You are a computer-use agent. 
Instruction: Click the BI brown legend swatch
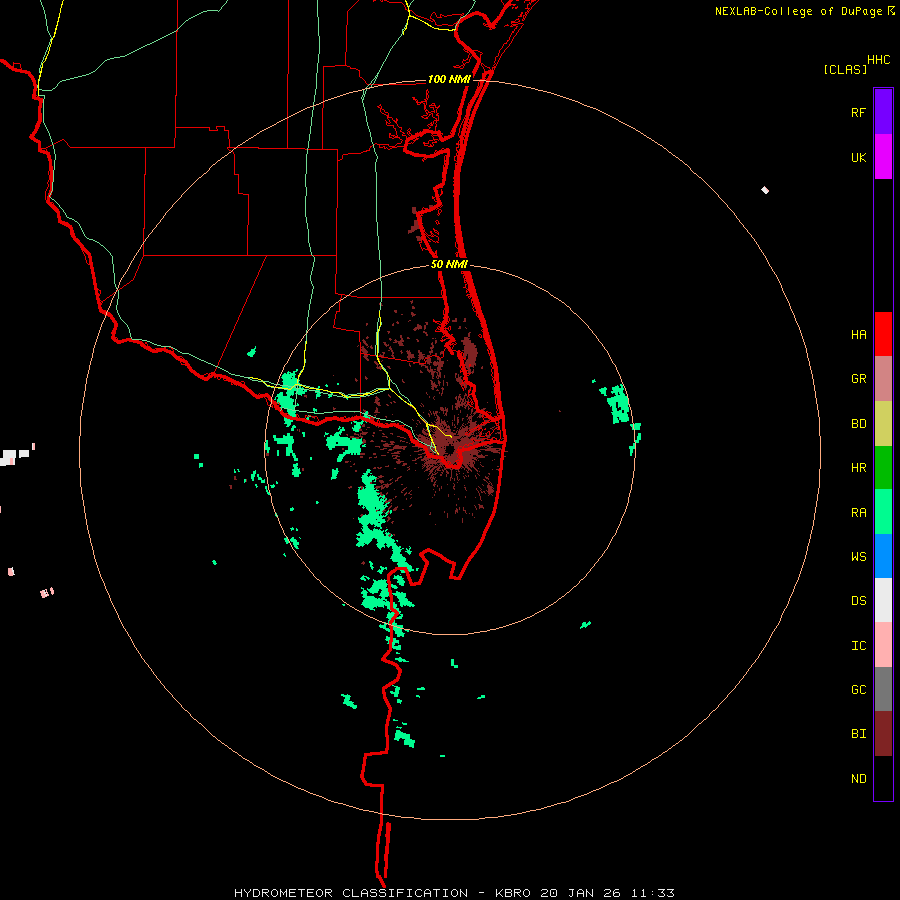point(883,734)
